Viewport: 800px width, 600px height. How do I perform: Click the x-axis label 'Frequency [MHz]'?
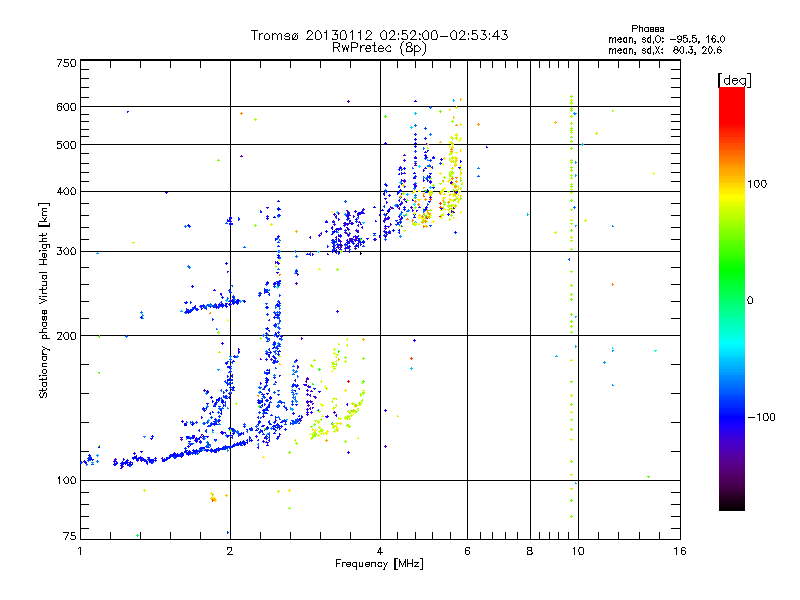[379, 564]
